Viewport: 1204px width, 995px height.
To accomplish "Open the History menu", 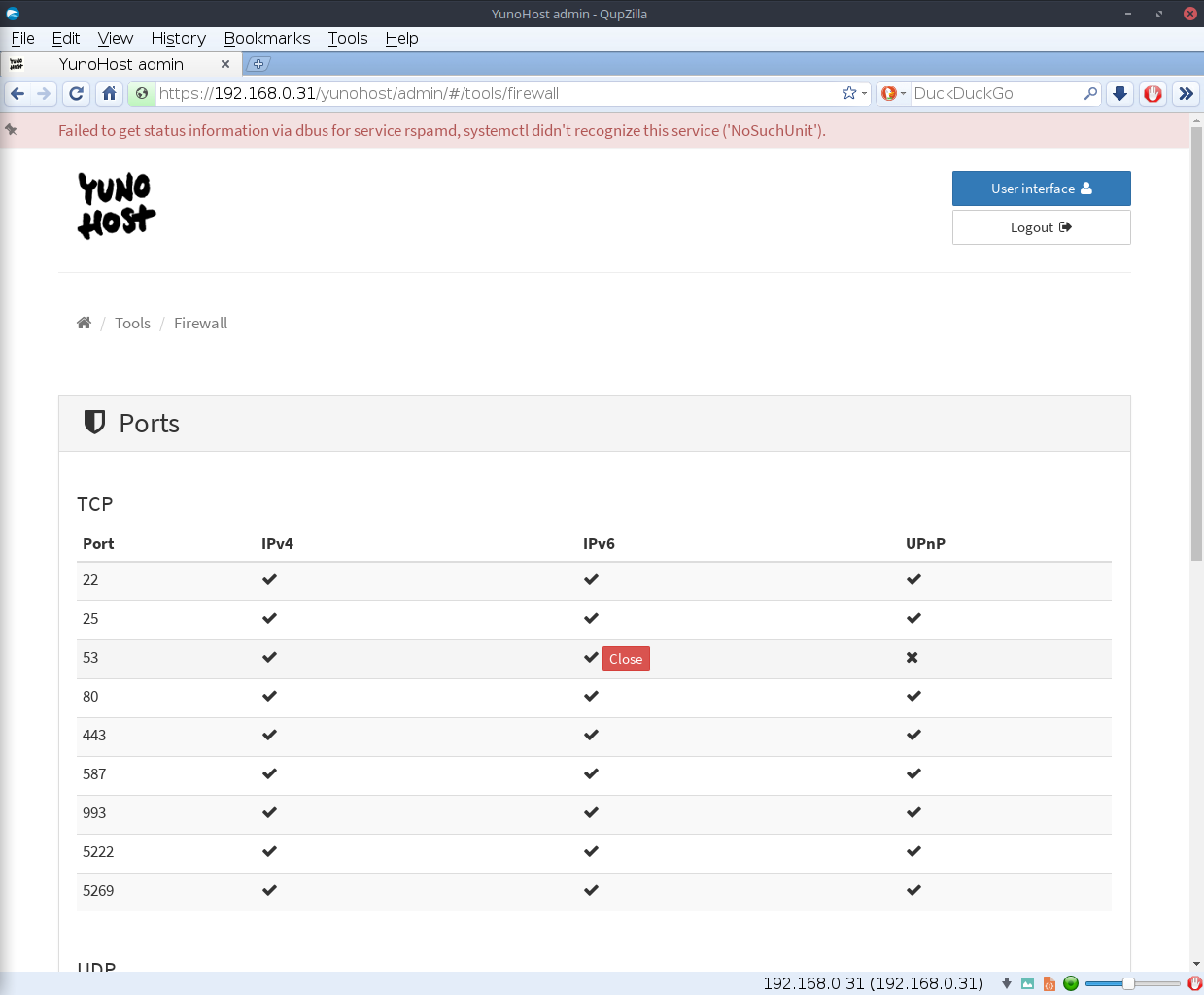I will (179, 38).
